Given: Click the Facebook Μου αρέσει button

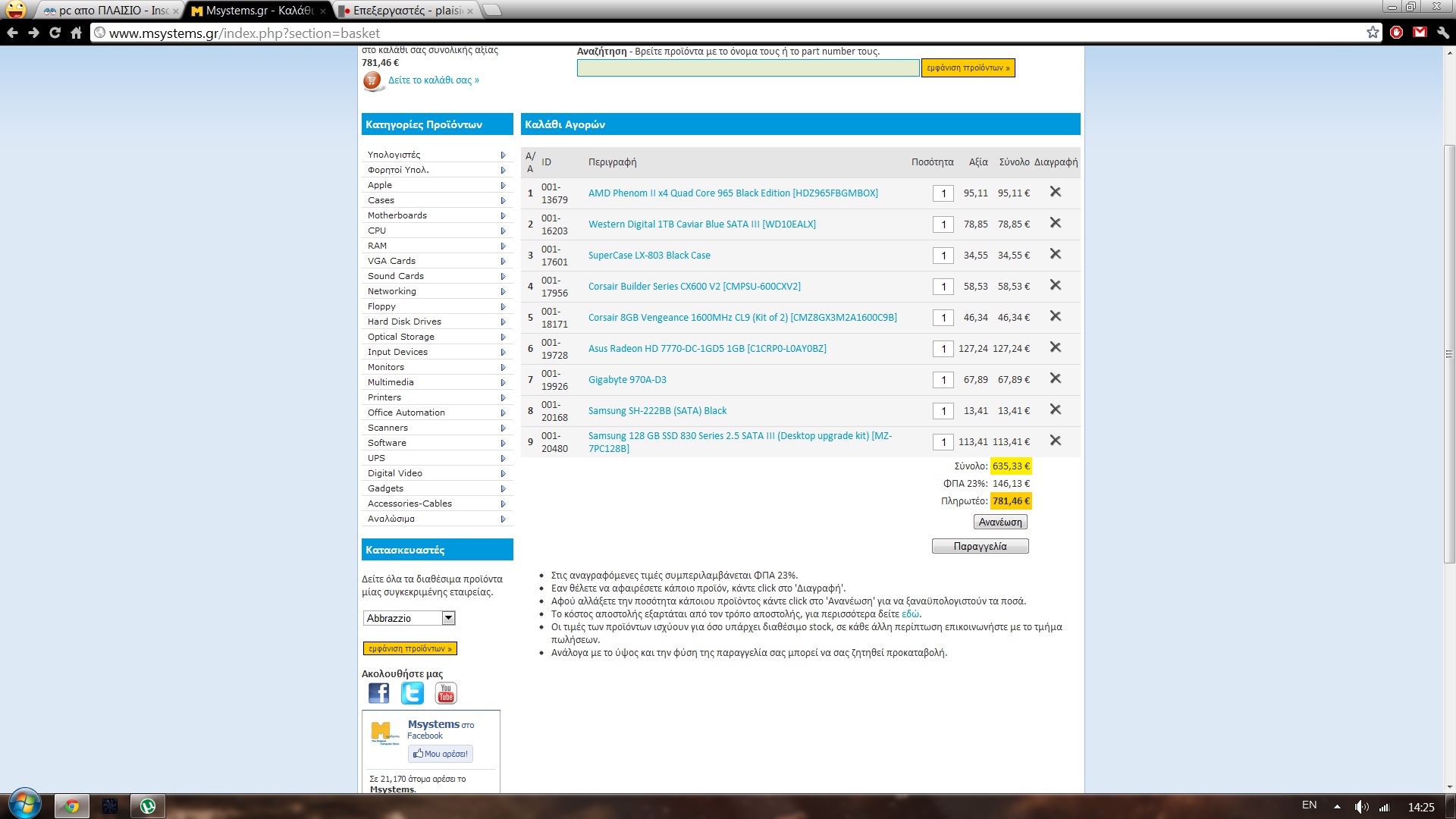Looking at the screenshot, I should (x=440, y=753).
